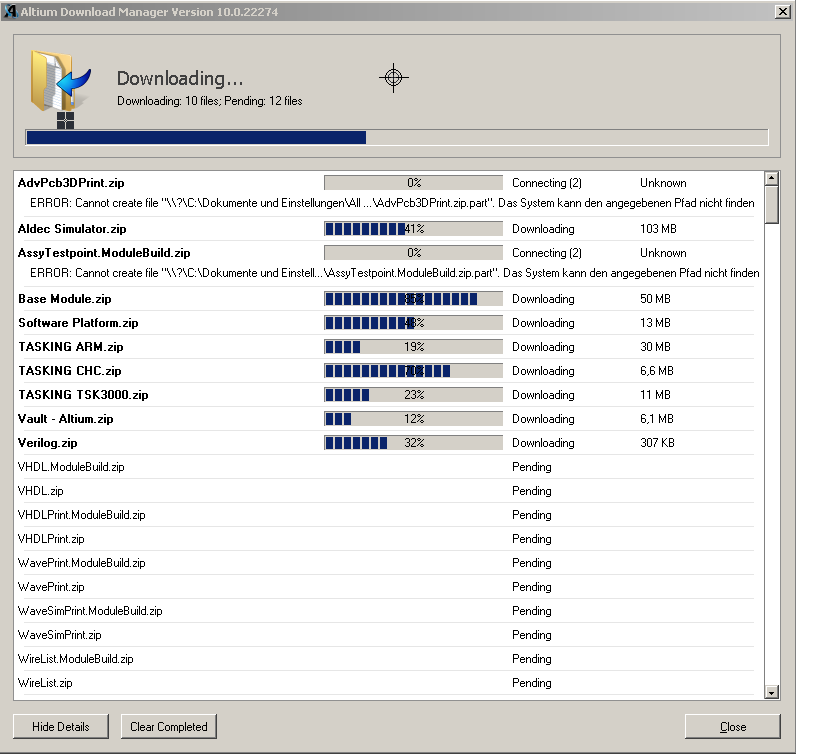Click the Verilog.zip 32% progress bar
840x756 pixels.
coord(414,443)
